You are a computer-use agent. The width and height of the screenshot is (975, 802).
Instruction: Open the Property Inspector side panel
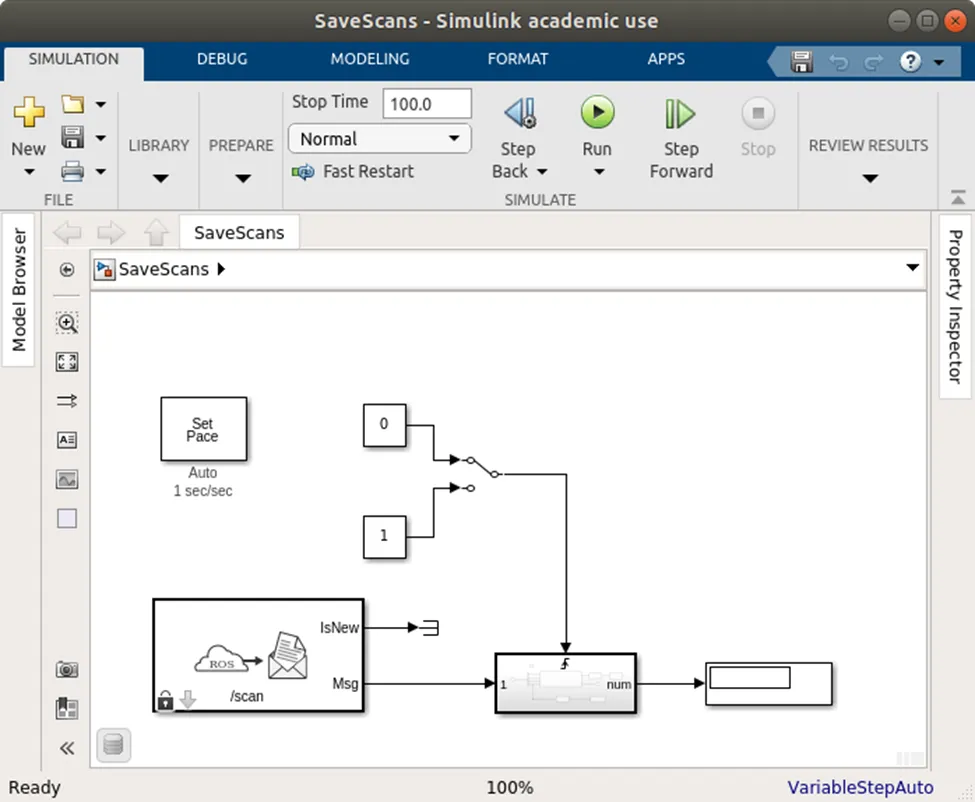(955, 307)
